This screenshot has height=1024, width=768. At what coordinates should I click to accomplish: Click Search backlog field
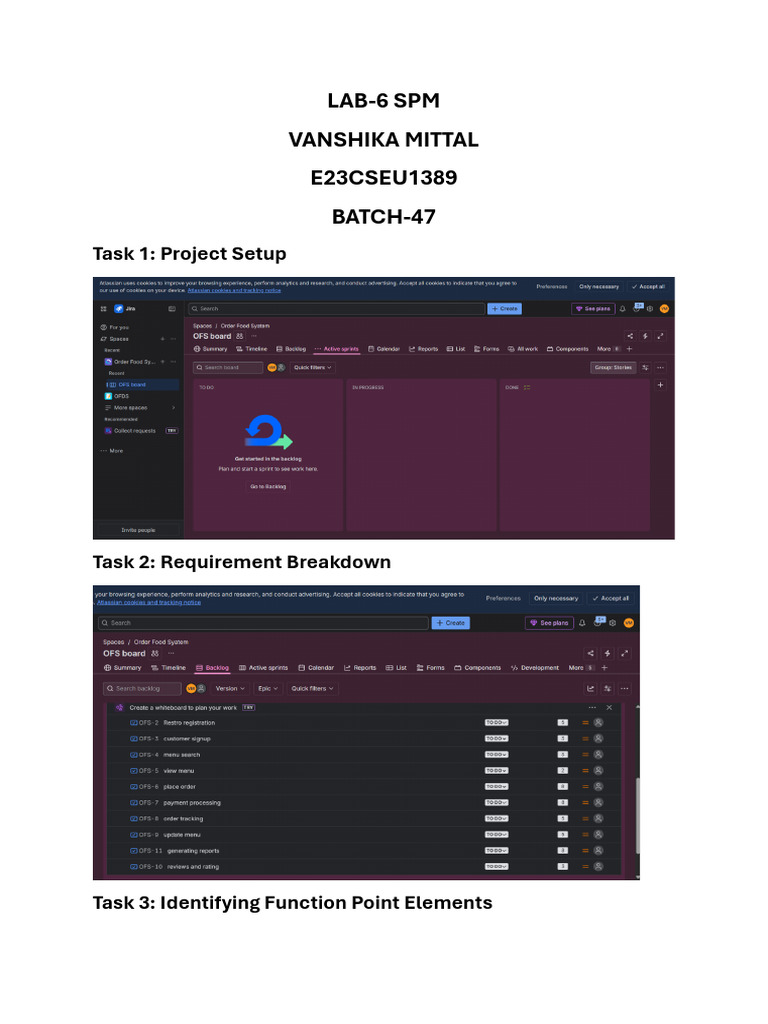(142, 688)
